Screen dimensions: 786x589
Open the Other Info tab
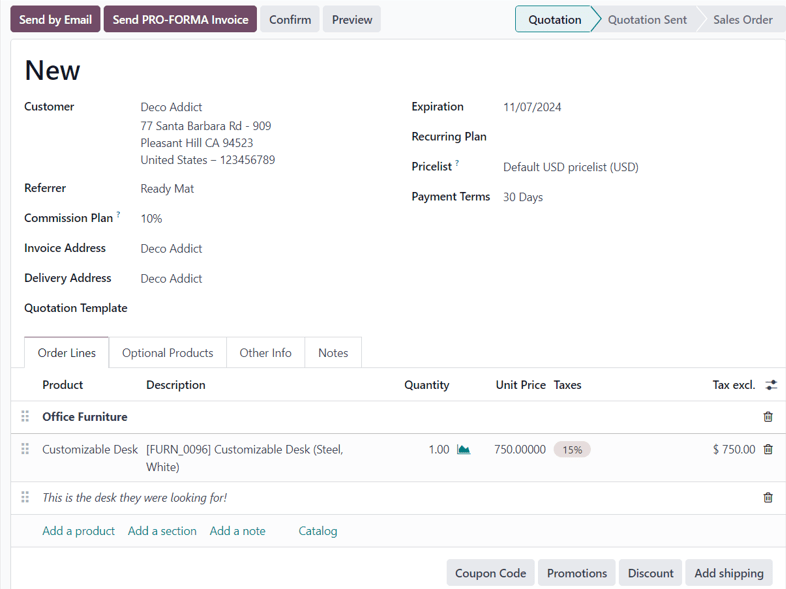click(265, 353)
